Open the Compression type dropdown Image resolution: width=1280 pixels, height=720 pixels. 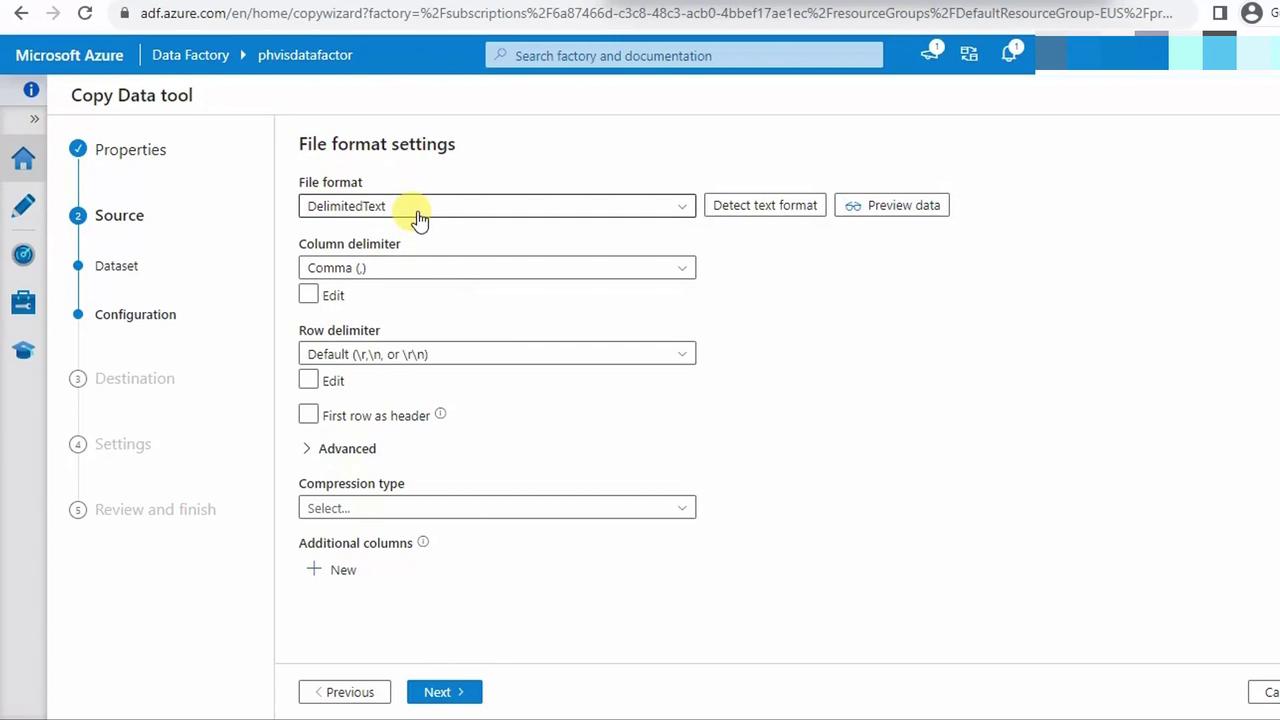pyautogui.click(x=496, y=508)
